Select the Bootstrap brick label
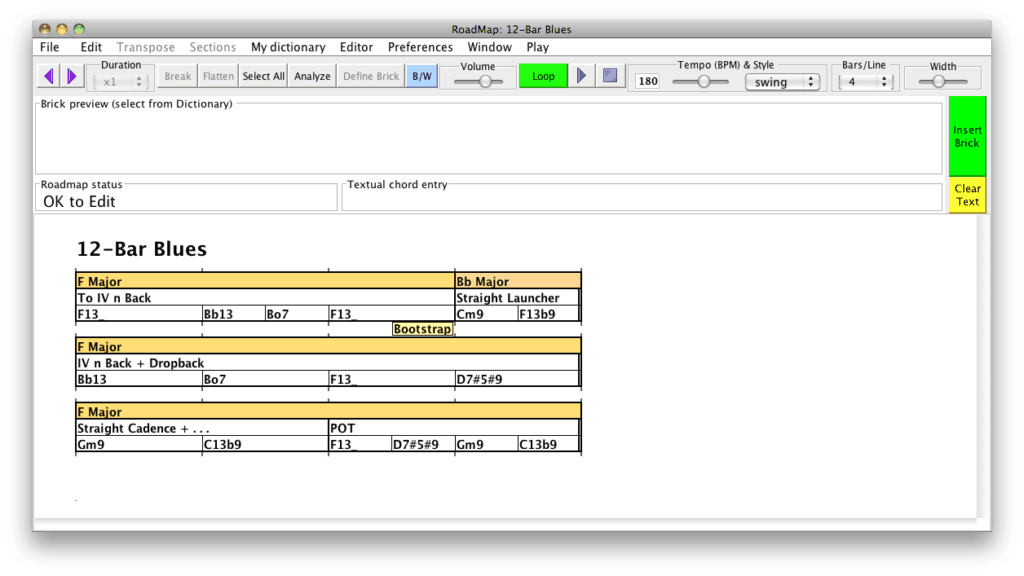The image size is (1024, 576). 422,329
